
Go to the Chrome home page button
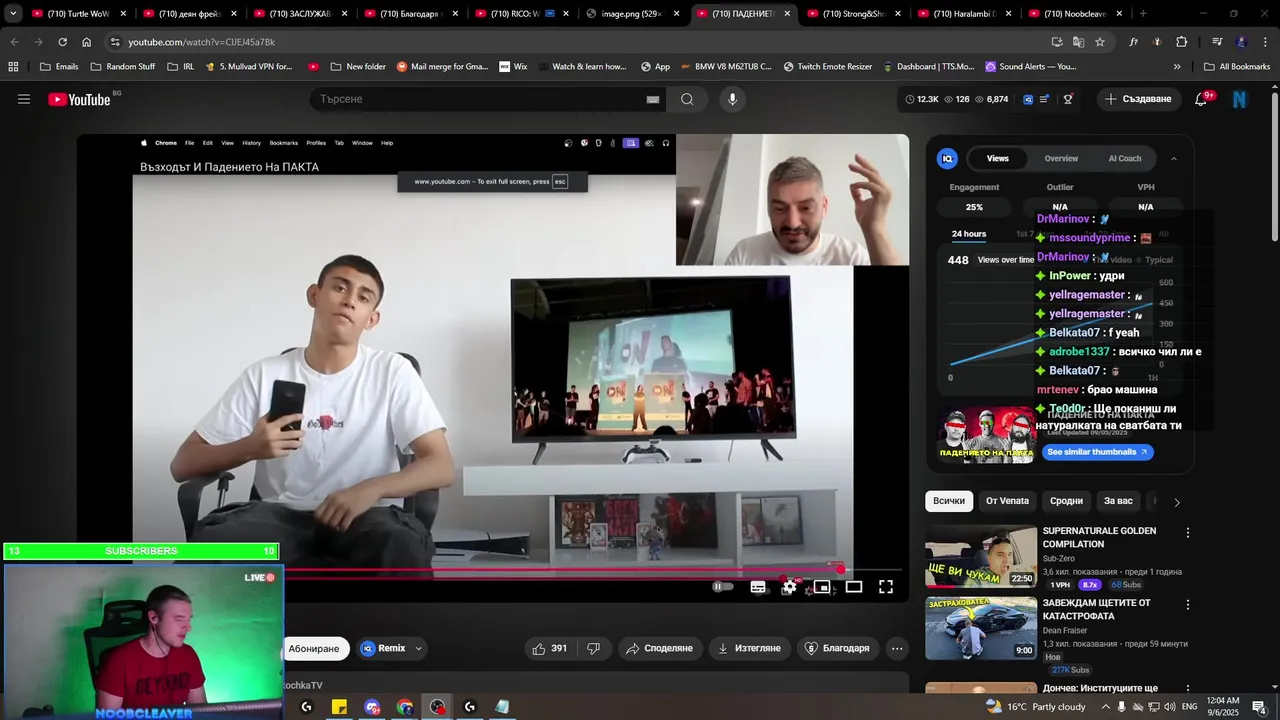[x=87, y=42]
